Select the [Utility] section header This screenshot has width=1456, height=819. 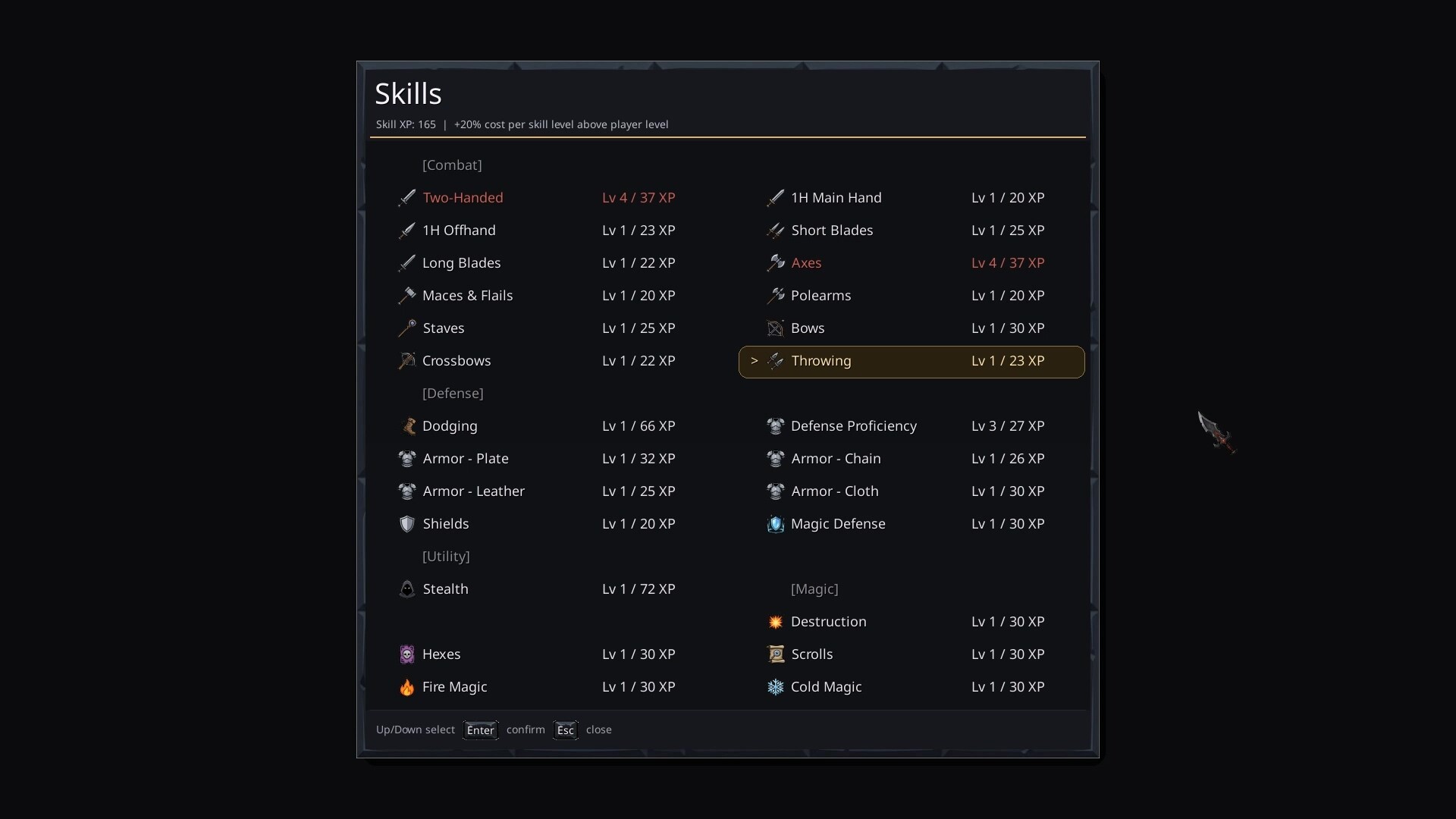click(x=445, y=557)
